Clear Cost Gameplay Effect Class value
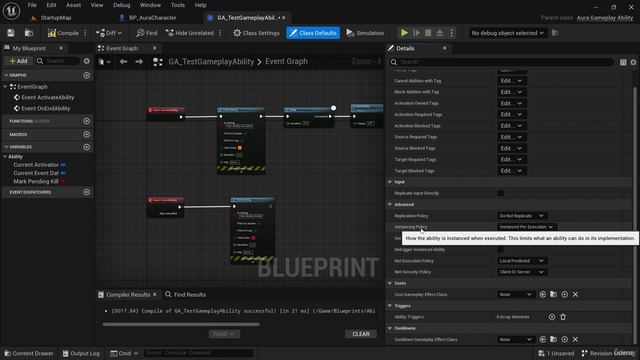The width and height of the screenshot is (640, 360). point(575,294)
